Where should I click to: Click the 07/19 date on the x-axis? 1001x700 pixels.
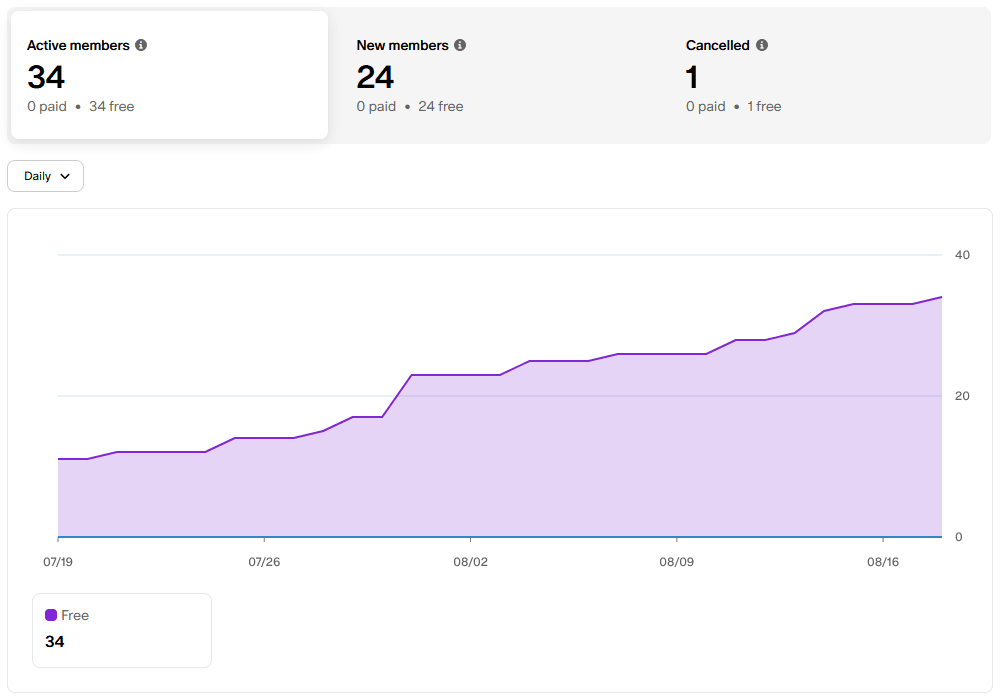58,562
